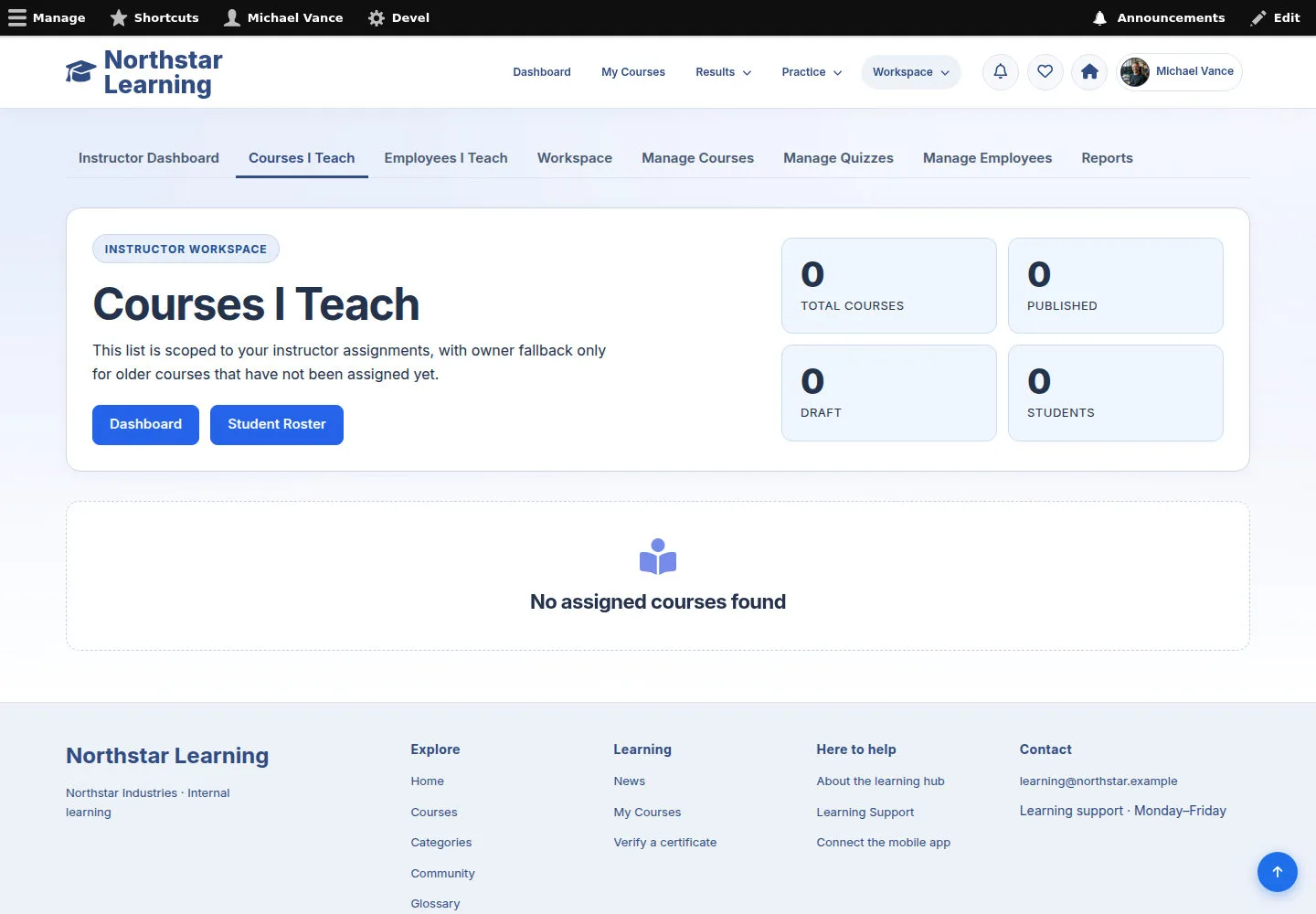Open the Manage Employees tab
The height and width of the screenshot is (914, 1316).
[988, 158]
